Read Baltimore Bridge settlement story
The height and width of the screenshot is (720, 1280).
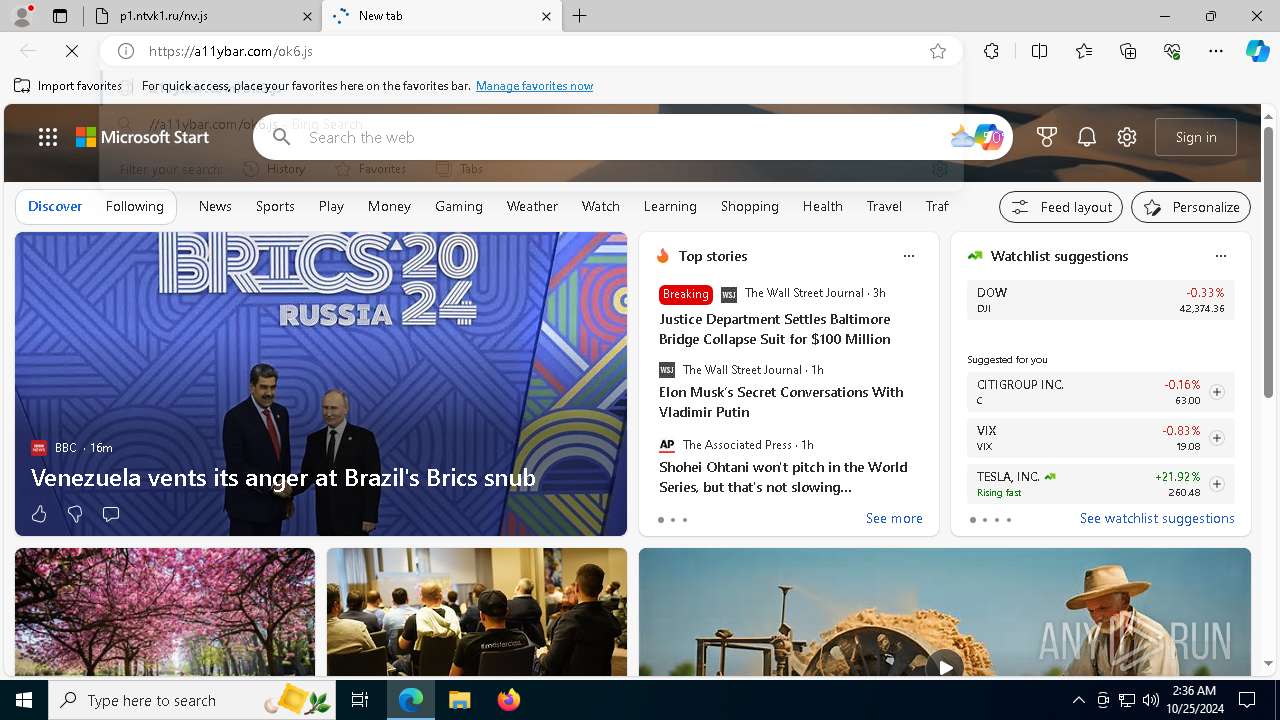775,329
